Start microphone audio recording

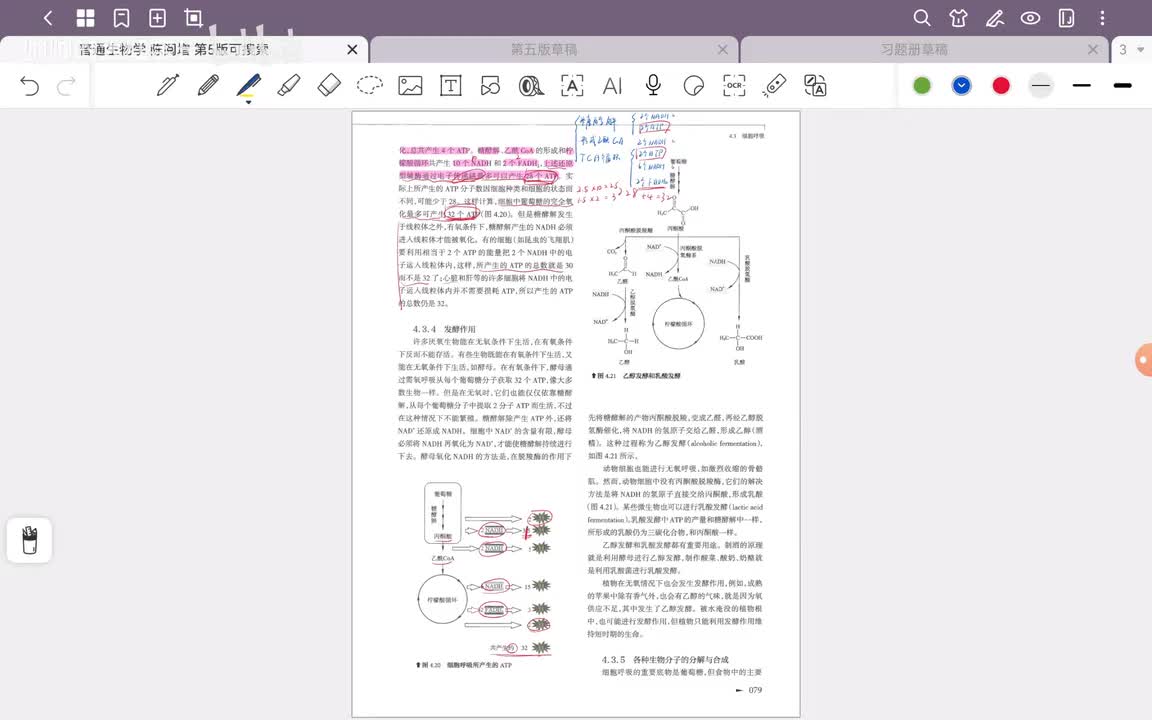652,85
